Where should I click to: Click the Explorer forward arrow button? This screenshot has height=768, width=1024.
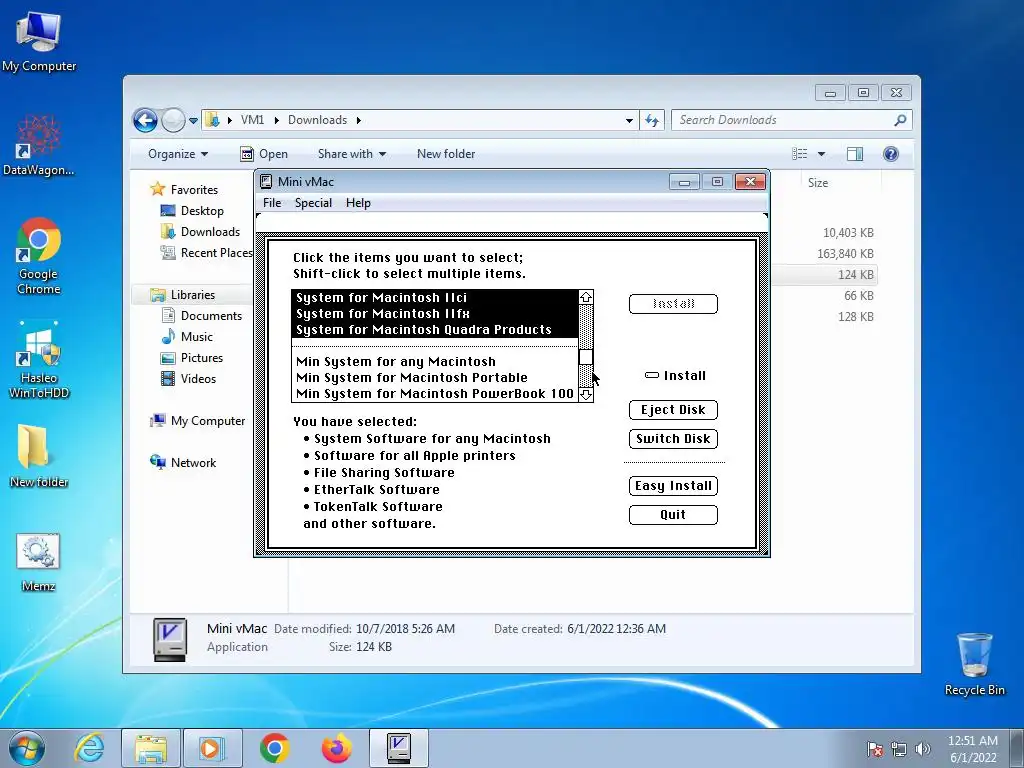click(x=173, y=120)
